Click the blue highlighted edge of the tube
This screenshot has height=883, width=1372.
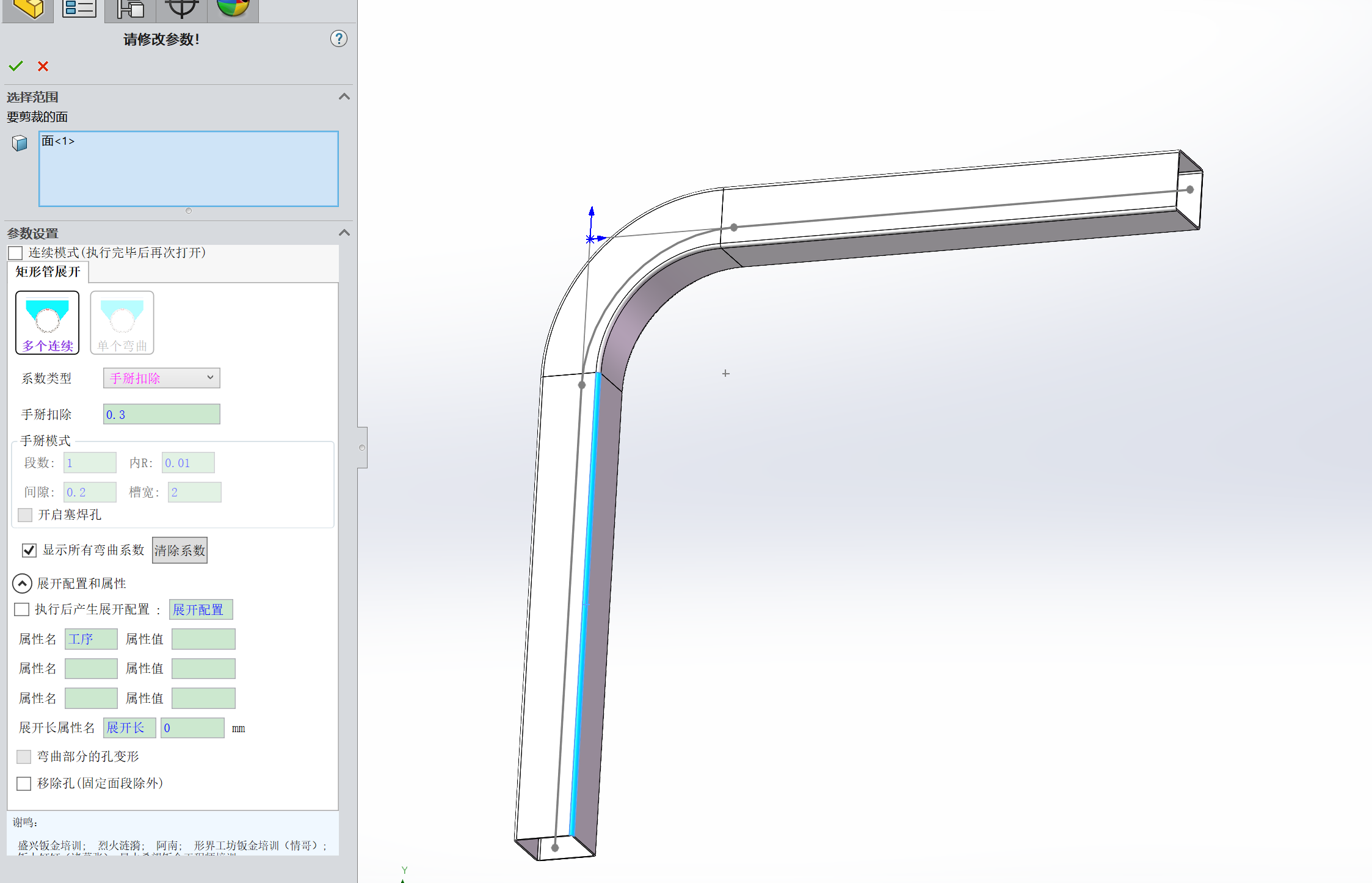click(x=586, y=605)
